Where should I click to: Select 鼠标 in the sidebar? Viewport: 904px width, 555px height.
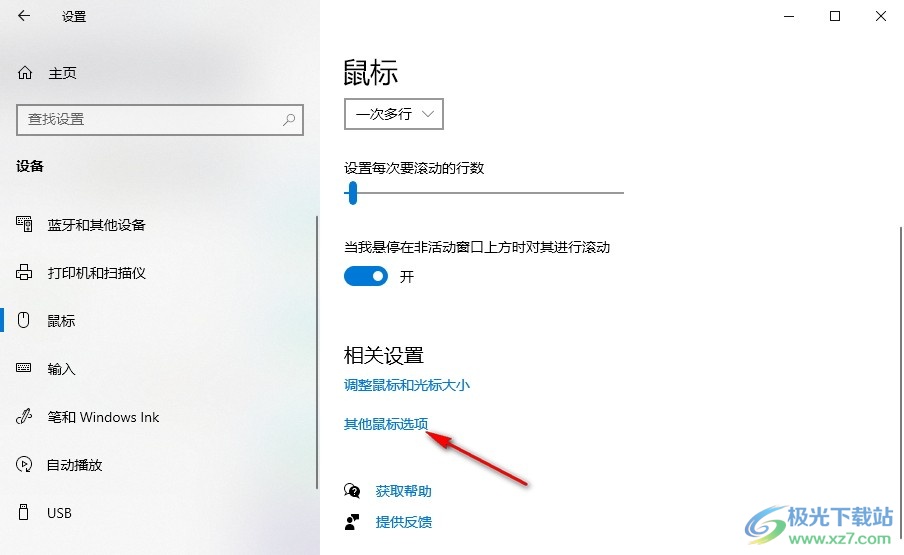pos(61,320)
